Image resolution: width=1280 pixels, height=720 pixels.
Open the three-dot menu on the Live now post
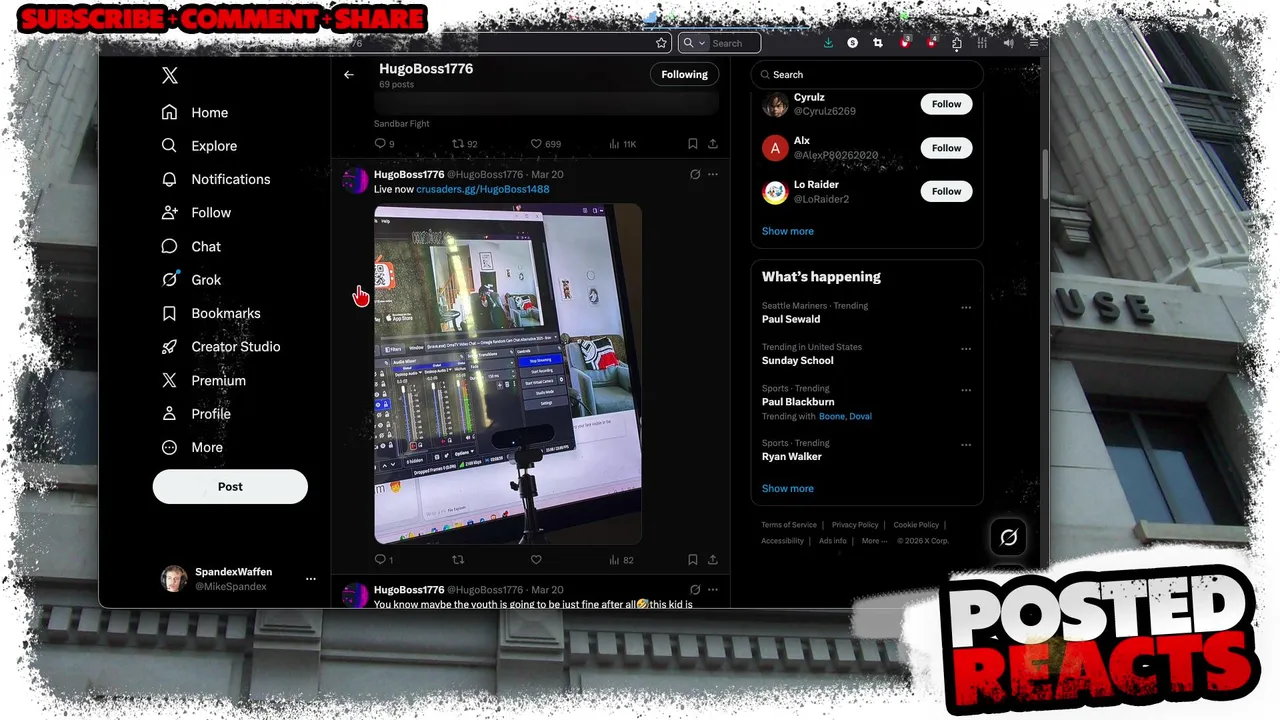click(713, 174)
